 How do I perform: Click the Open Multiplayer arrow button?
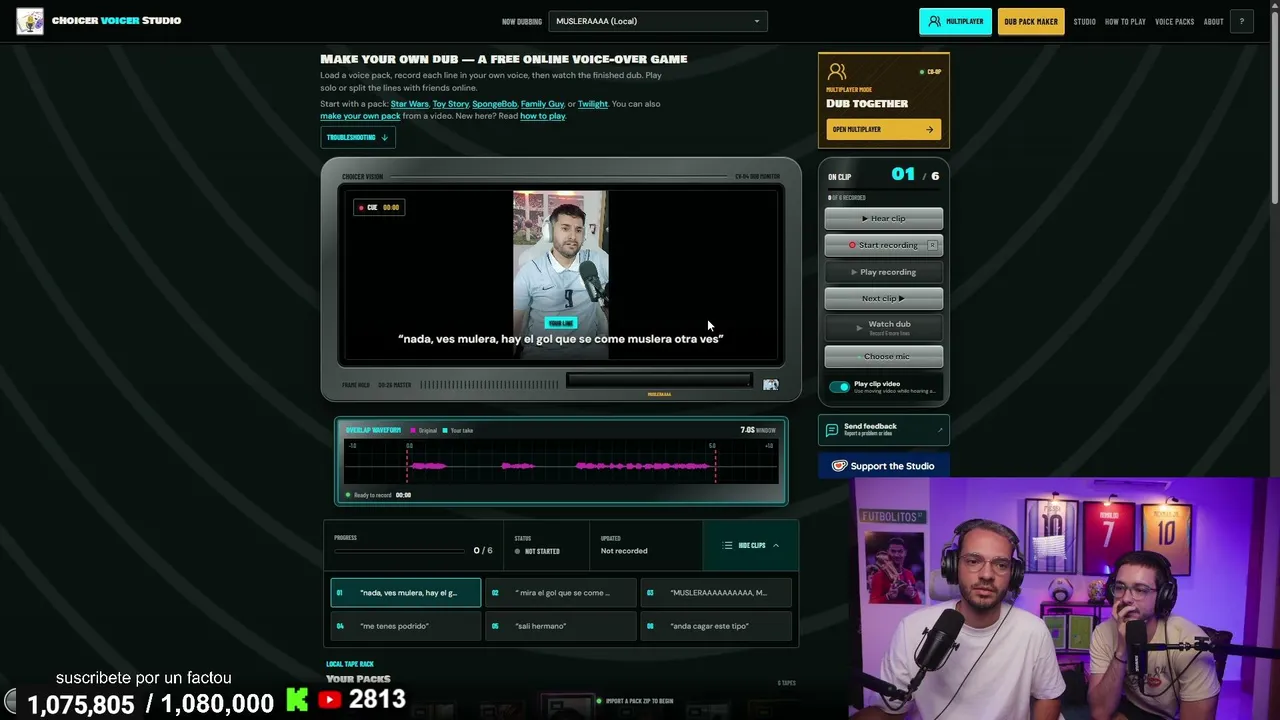[883, 129]
